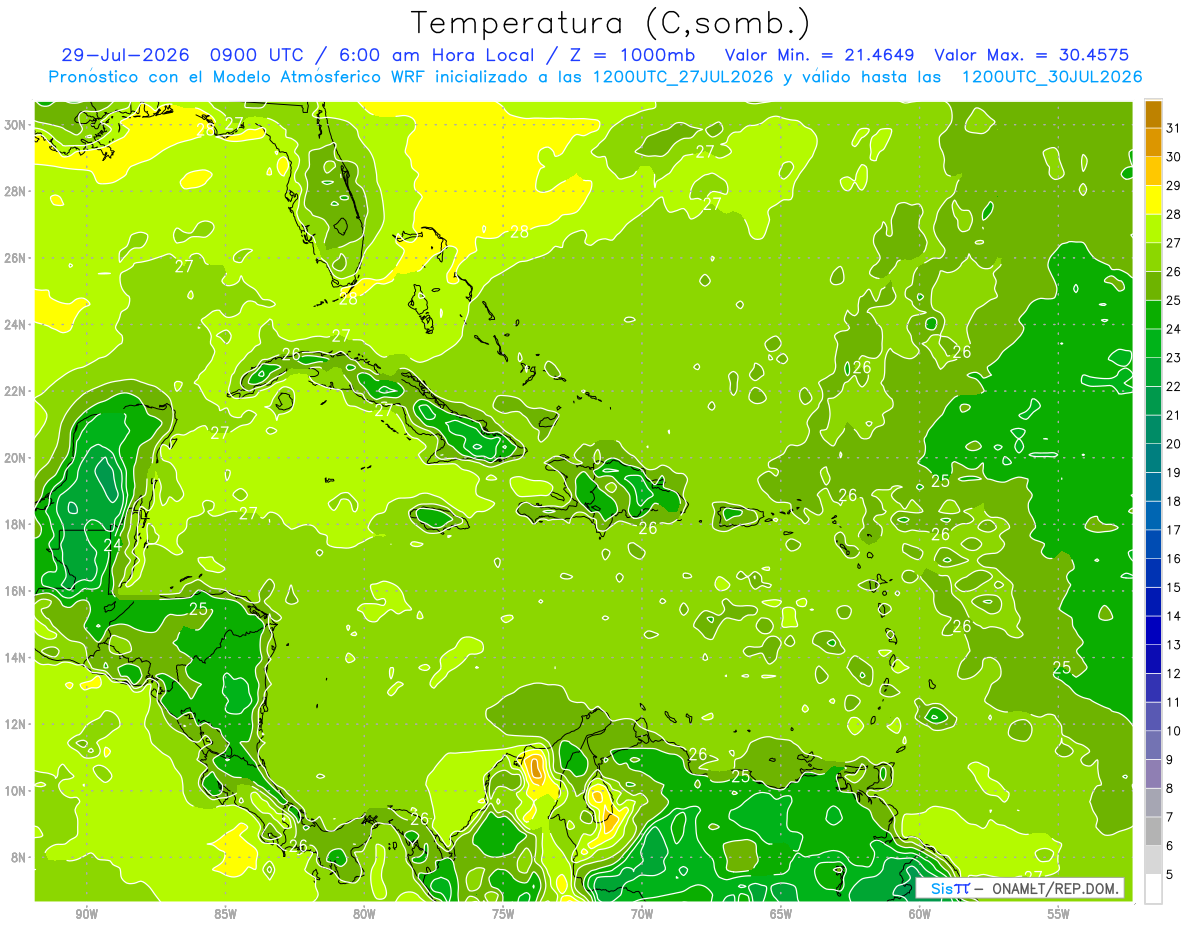This screenshot has height=927, width=1200.
Task: Click the "75W" longitude axis label
Action: pyautogui.click(x=503, y=913)
